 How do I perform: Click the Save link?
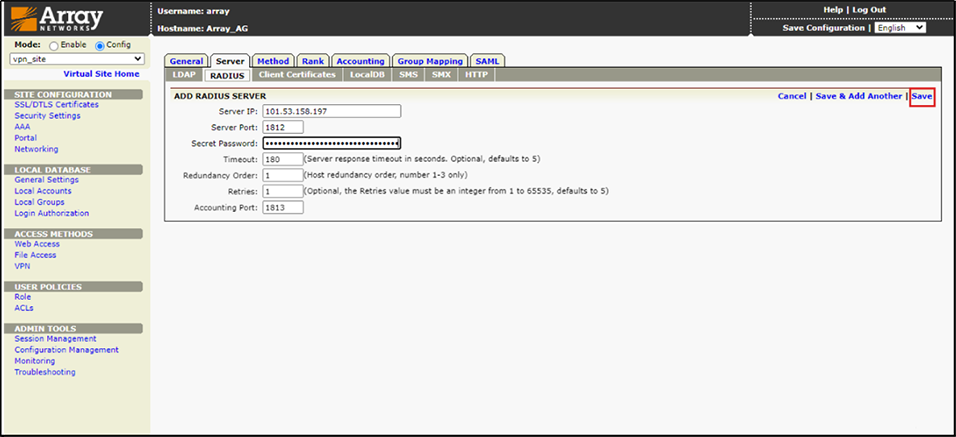(921, 96)
